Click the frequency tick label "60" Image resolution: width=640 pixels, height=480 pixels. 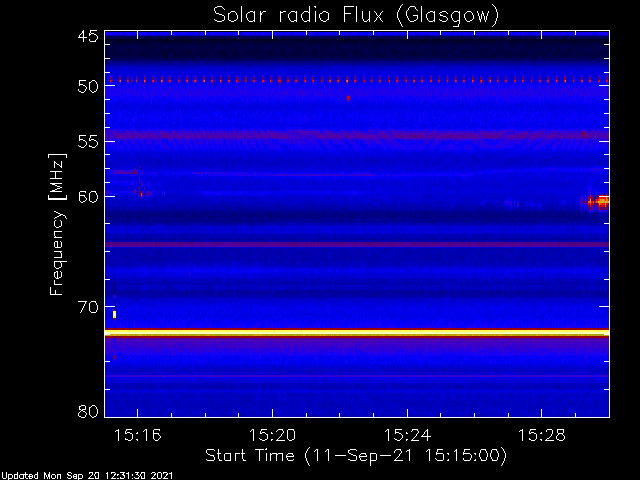pos(88,197)
